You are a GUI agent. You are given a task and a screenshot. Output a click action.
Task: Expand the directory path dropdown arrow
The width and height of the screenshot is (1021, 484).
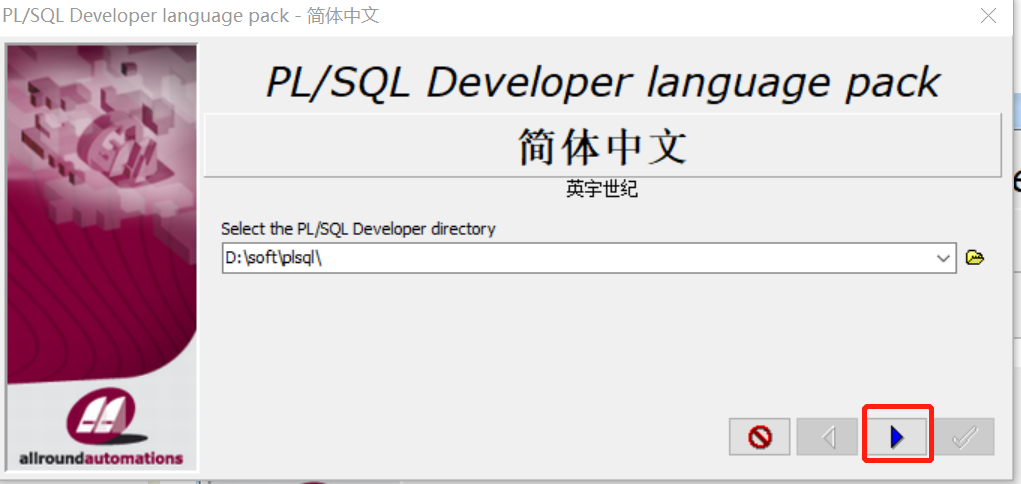click(943, 258)
